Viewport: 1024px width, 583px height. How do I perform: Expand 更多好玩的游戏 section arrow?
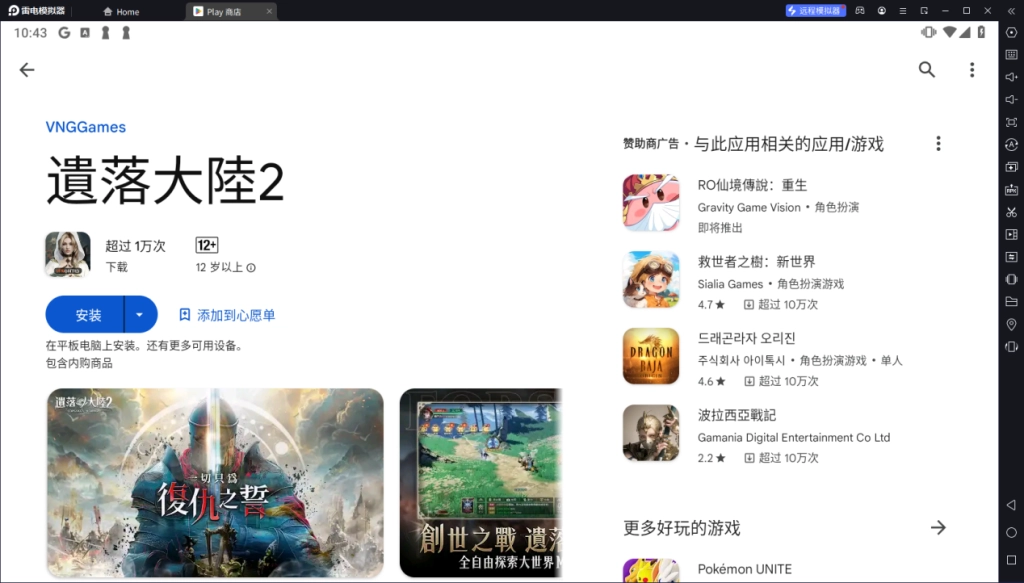[938, 528]
